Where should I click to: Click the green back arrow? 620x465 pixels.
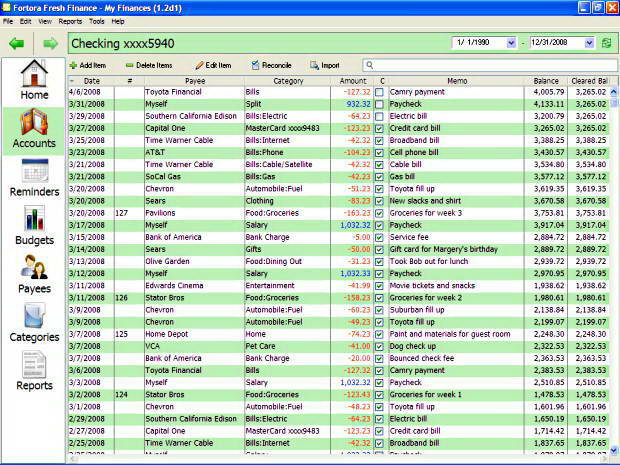coord(16,44)
